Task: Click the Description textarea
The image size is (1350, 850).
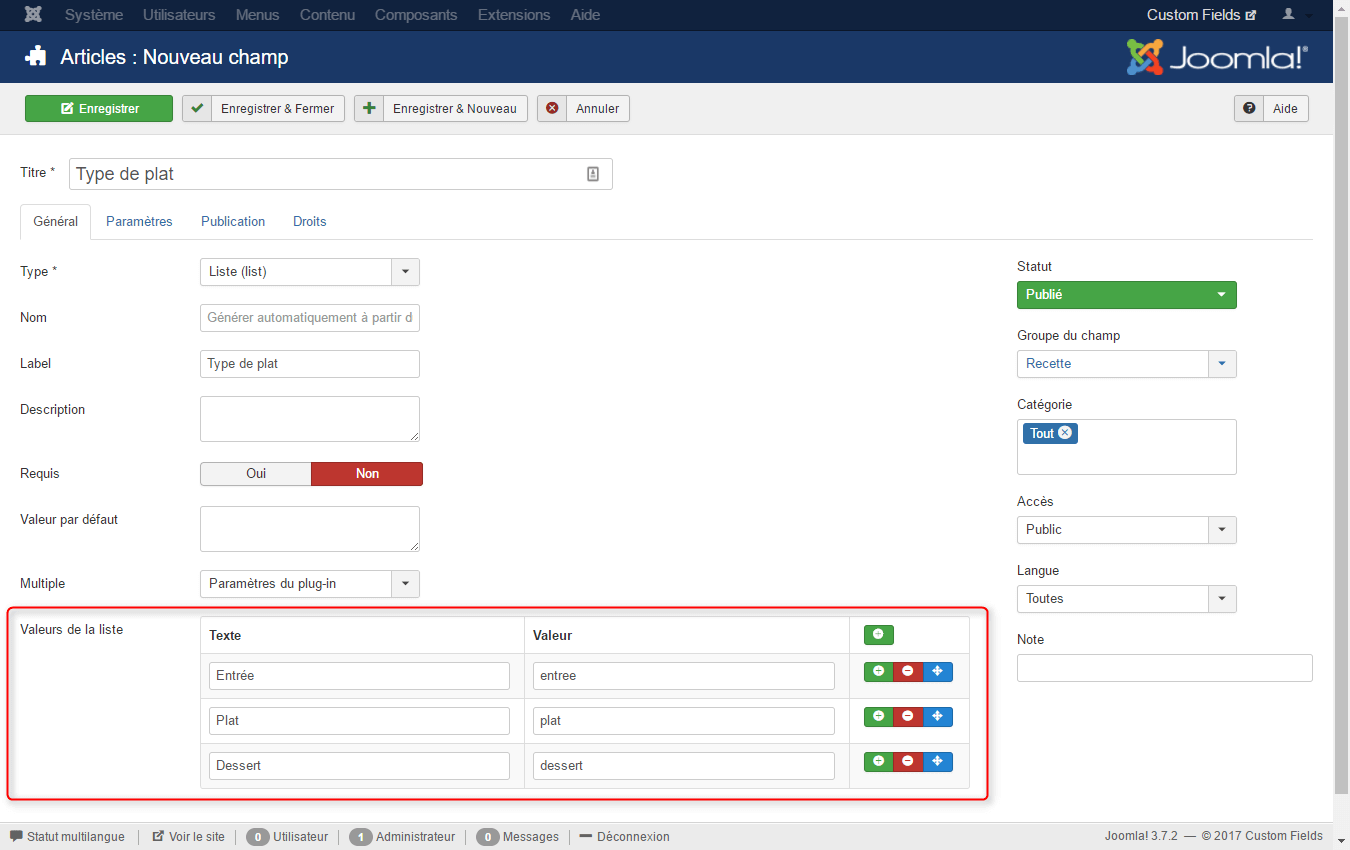Action: click(310, 419)
